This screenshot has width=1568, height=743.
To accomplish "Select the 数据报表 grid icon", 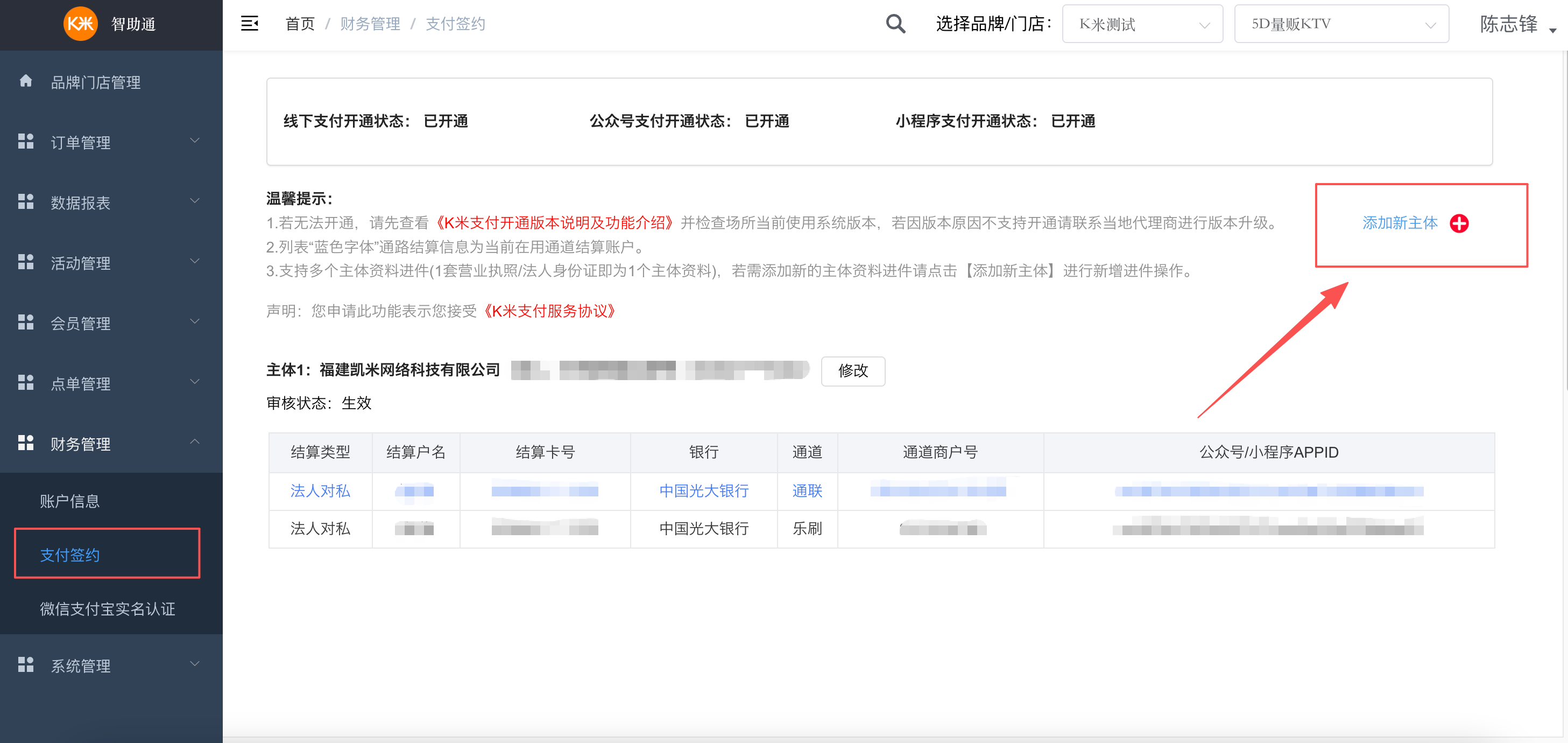I will (26, 201).
